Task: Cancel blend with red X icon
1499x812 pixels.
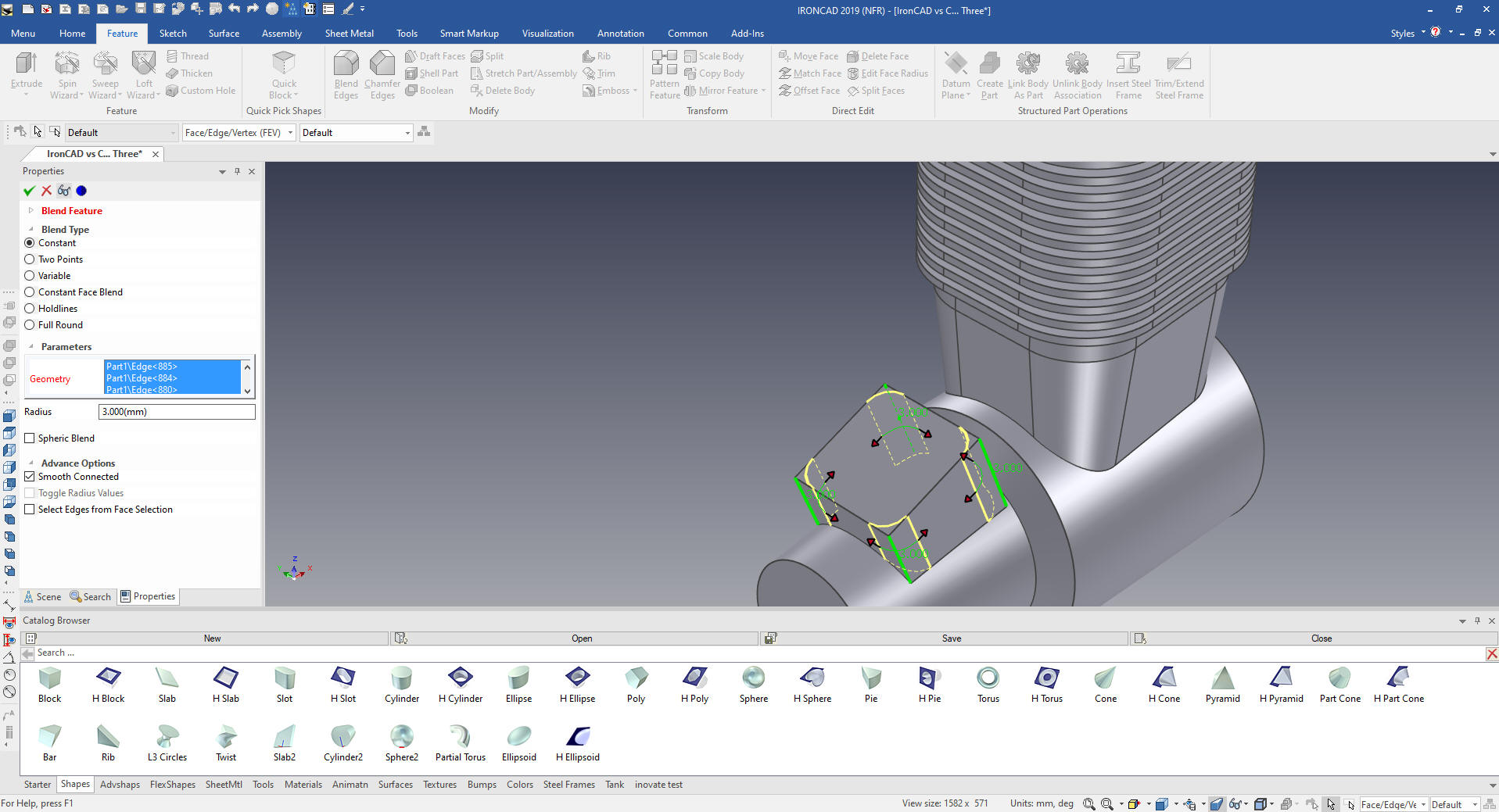Action: click(x=47, y=191)
